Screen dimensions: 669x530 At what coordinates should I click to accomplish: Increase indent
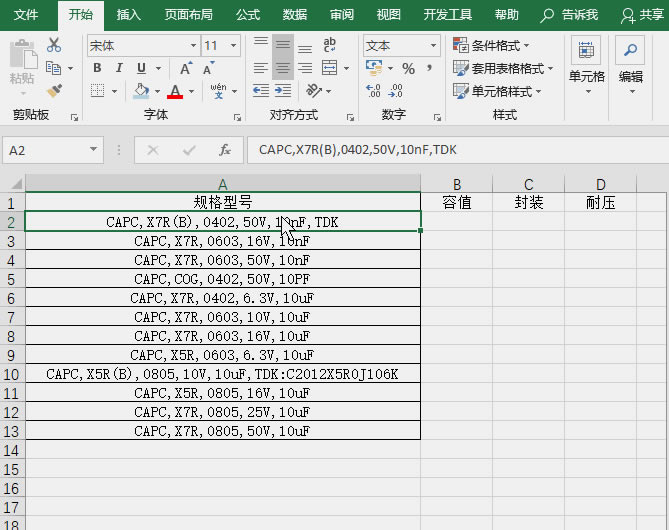pos(282,90)
